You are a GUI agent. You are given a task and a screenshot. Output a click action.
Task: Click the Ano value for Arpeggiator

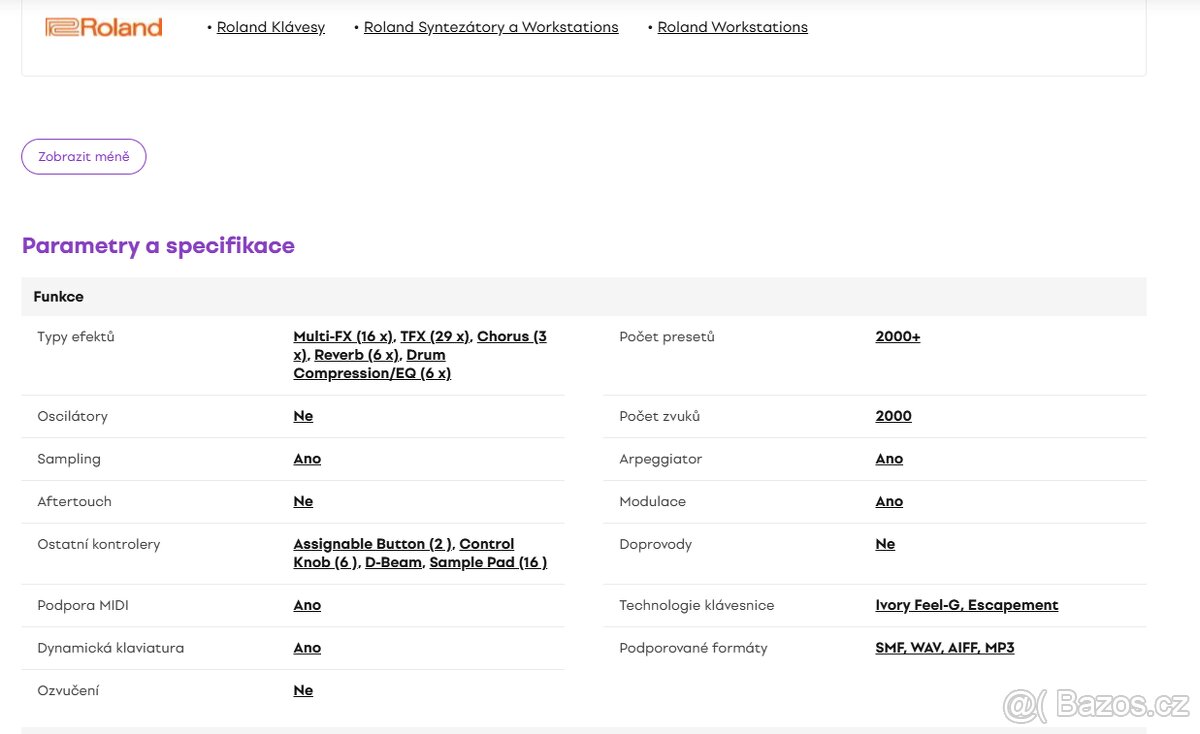point(889,459)
